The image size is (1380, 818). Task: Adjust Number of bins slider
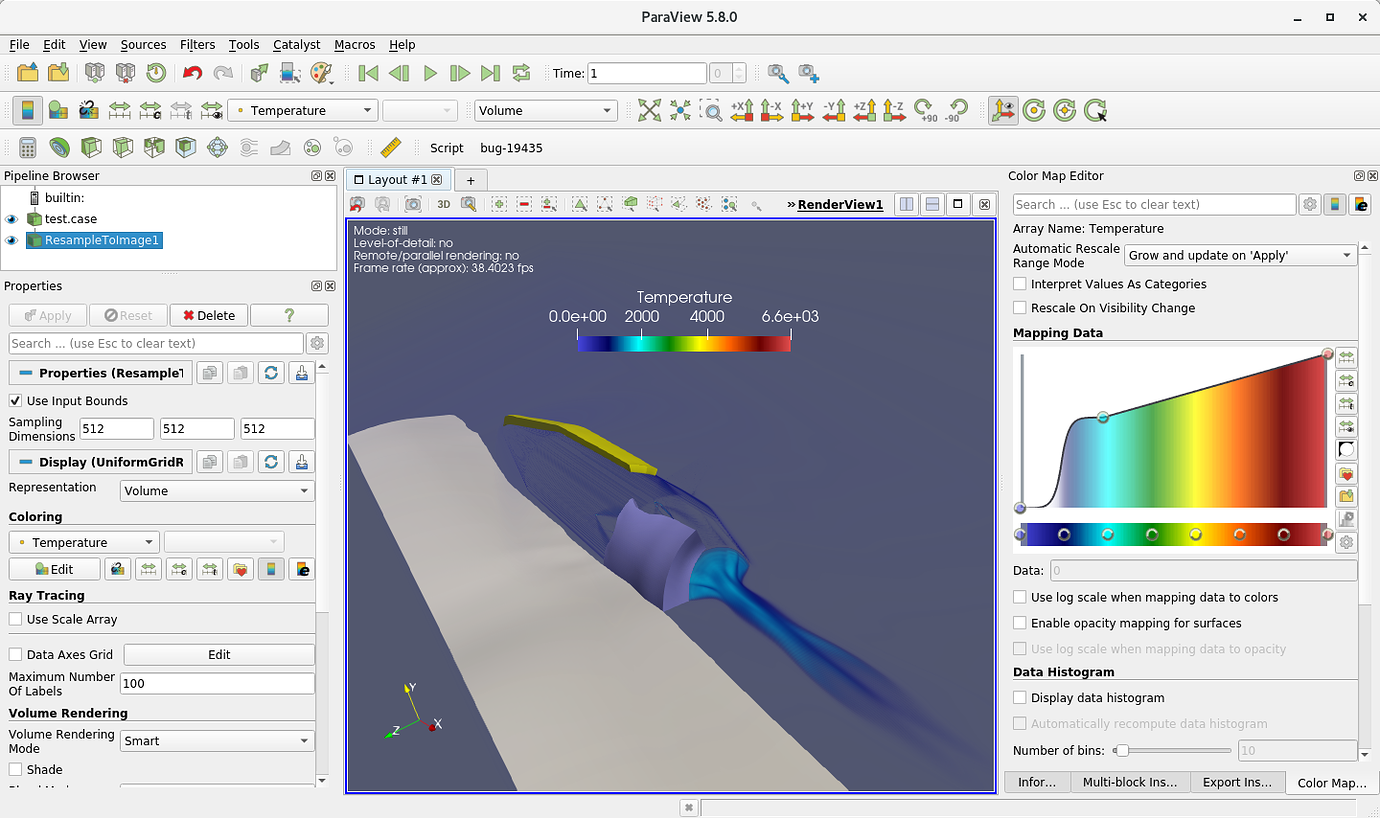1122,750
